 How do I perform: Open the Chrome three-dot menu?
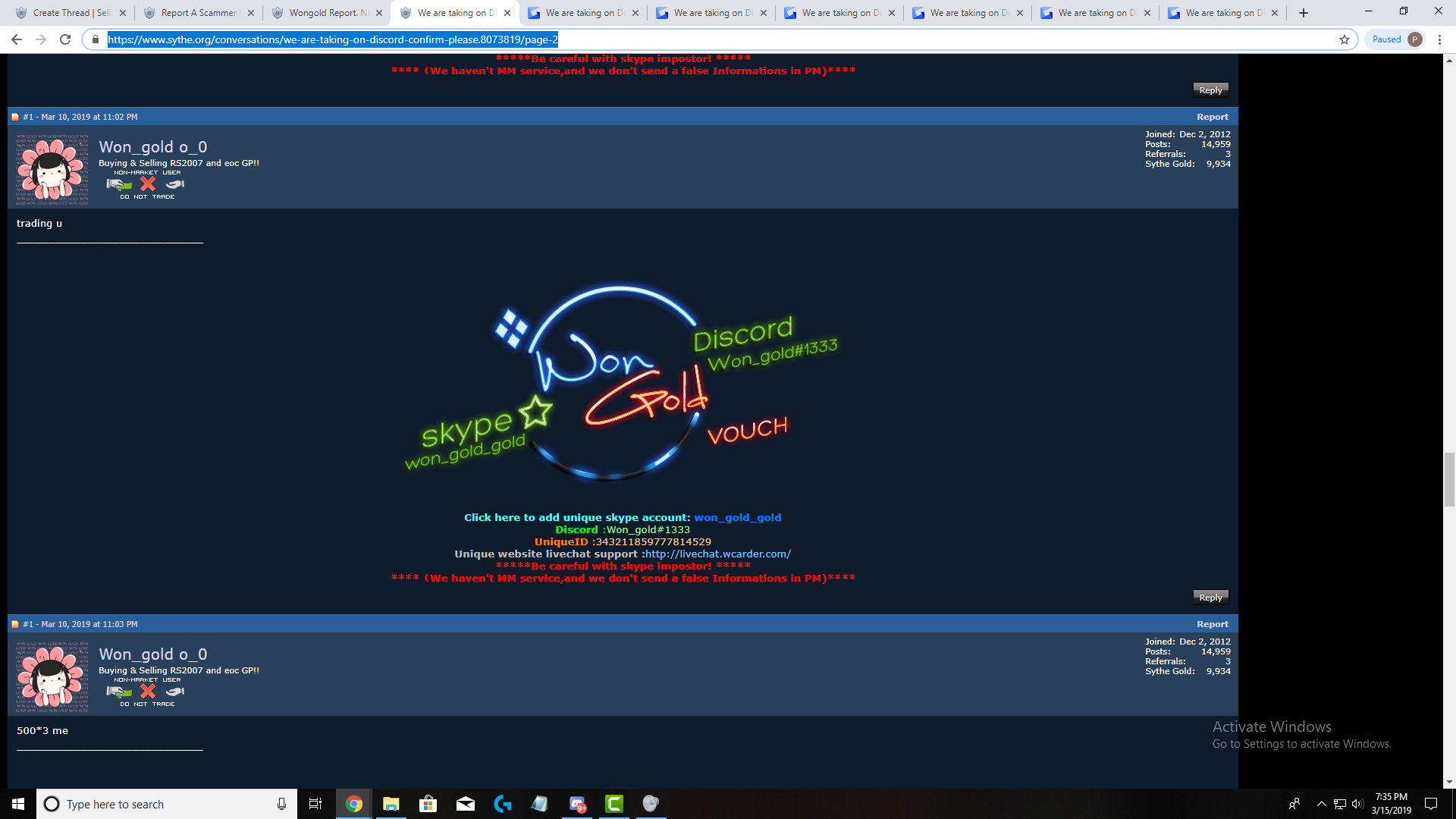pos(1439,39)
